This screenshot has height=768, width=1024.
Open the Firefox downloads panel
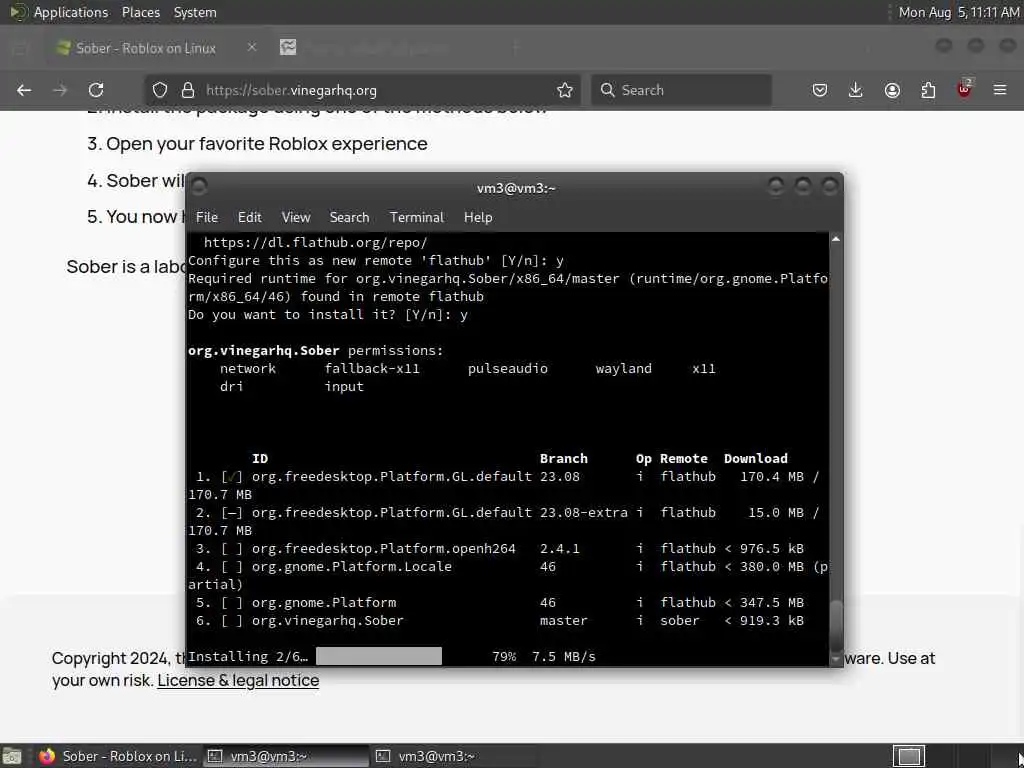[856, 90]
